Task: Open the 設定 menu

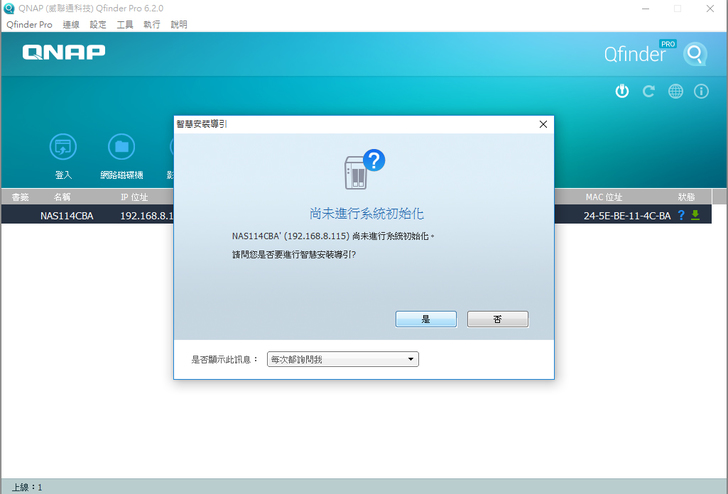Action: pyautogui.click(x=98, y=24)
